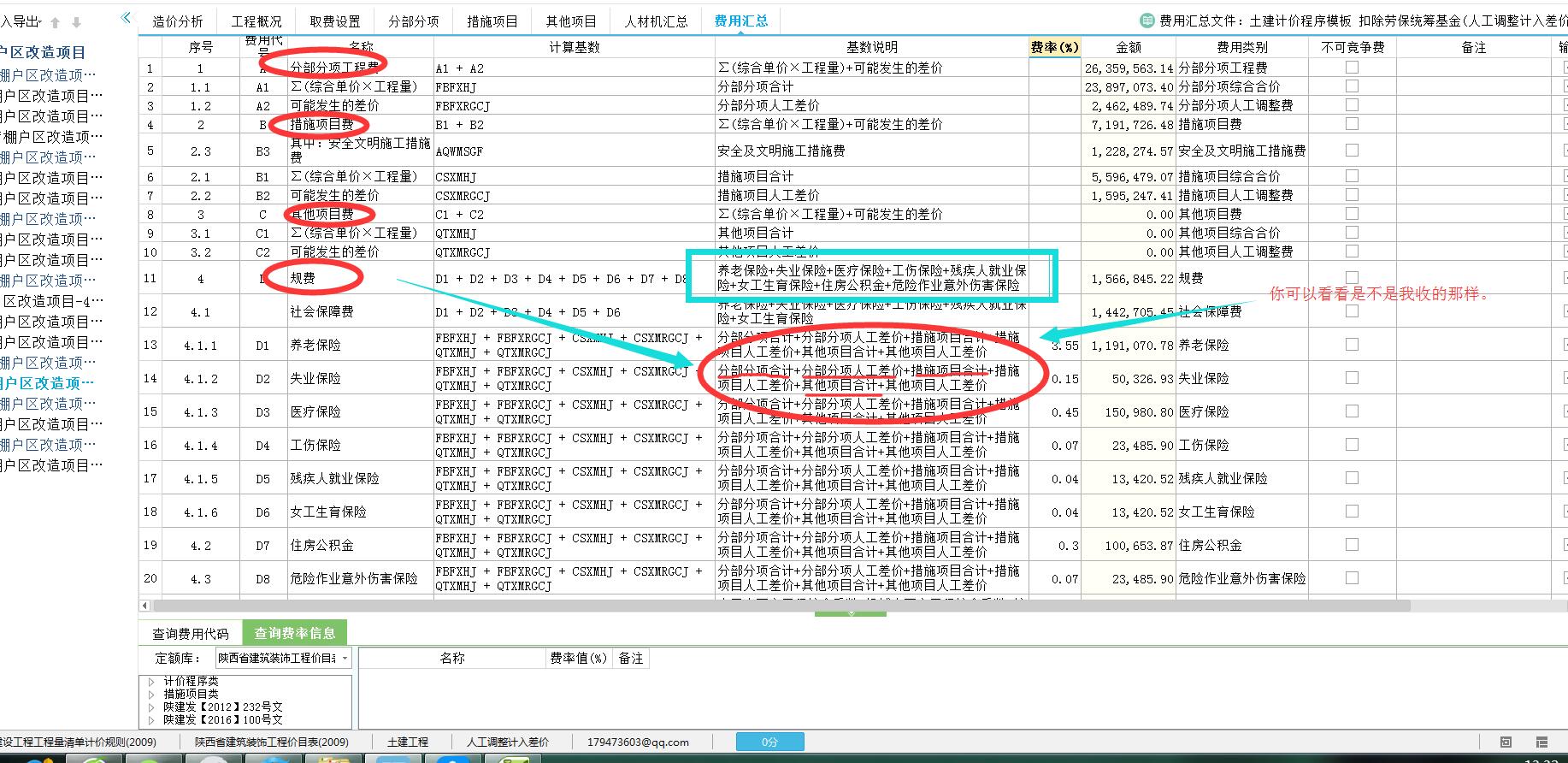Click the horizontal scrollbar's left arrow
This screenshot has width=1568, height=763.
pos(145,606)
